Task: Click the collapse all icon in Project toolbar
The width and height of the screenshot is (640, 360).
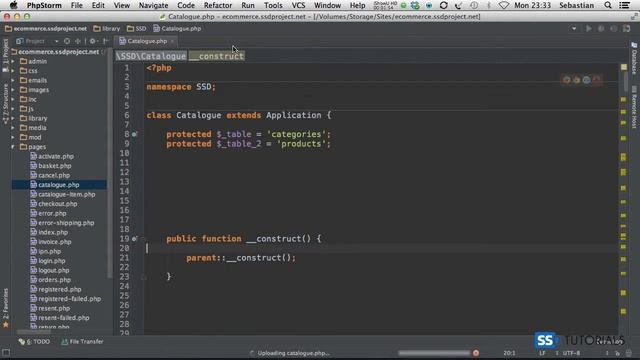Action: pyautogui.click(x=78, y=41)
